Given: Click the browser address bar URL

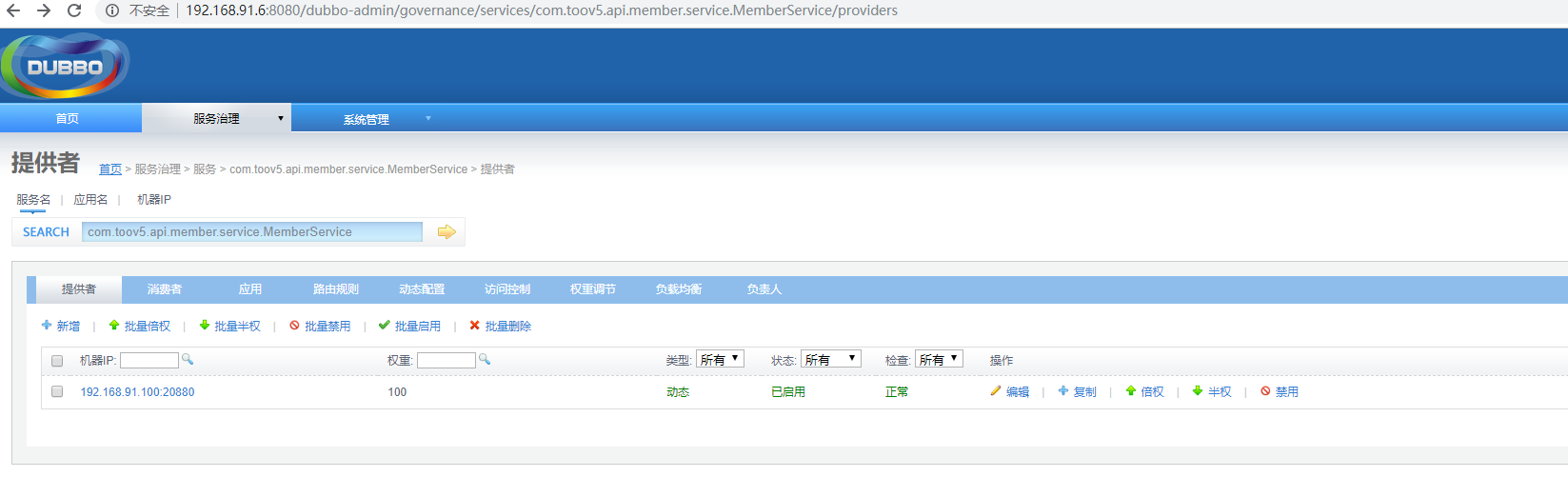Looking at the screenshot, I should (542, 10).
